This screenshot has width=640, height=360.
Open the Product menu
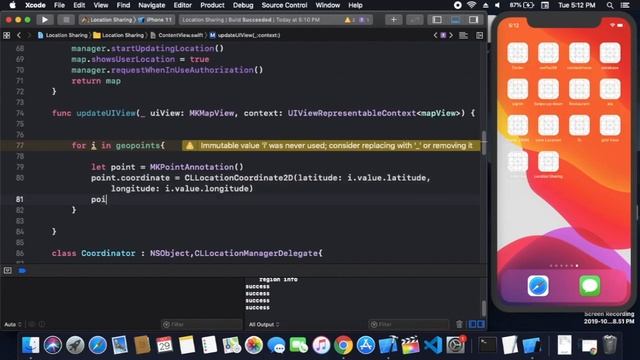tap(212, 5)
